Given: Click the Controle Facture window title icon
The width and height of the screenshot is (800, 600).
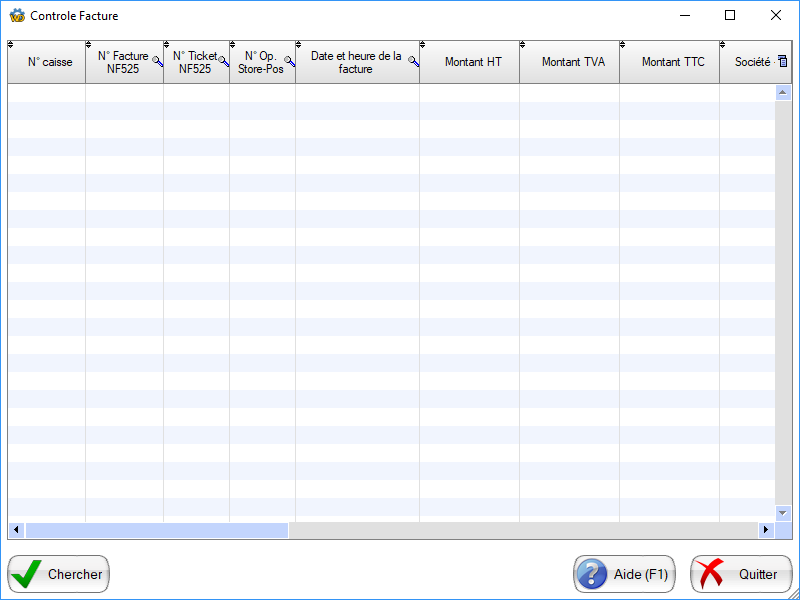Looking at the screenshot, I should 16,16.
